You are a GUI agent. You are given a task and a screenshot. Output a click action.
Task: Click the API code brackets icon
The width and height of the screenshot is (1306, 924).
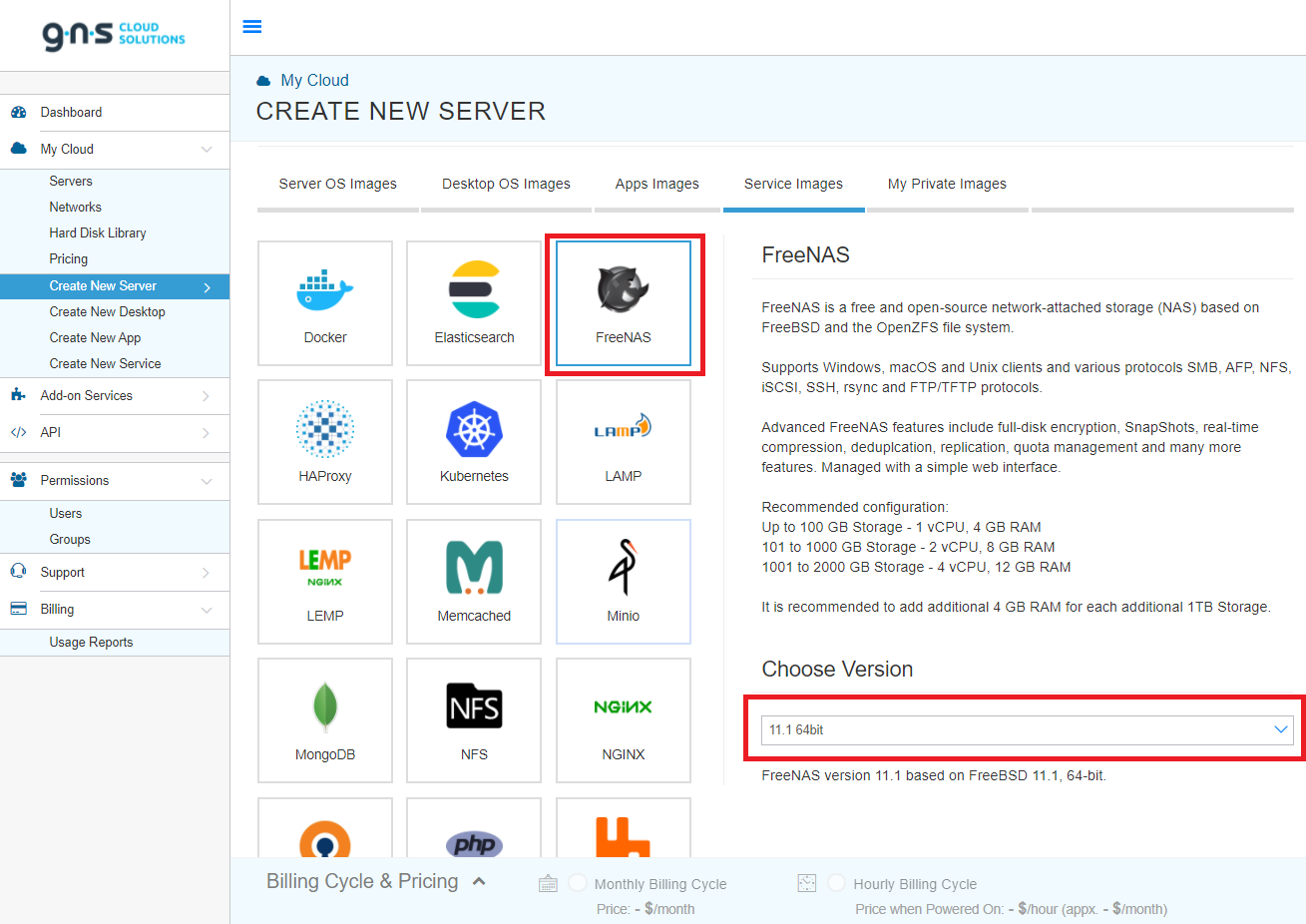point(18,432)
